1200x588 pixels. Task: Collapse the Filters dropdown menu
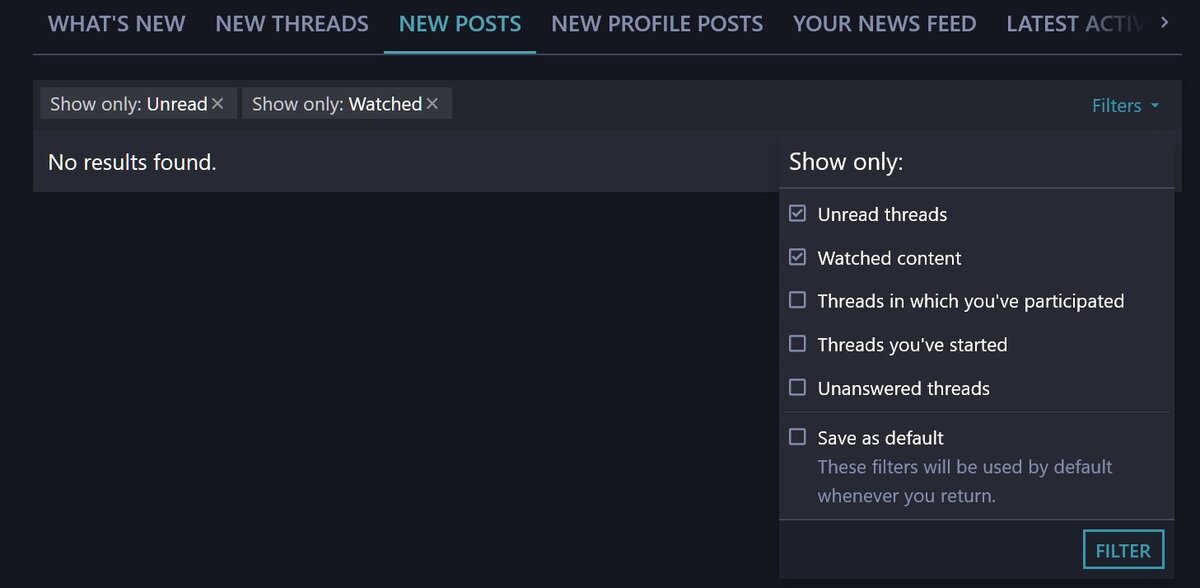pyautogui.click(x=1125, y=106)
